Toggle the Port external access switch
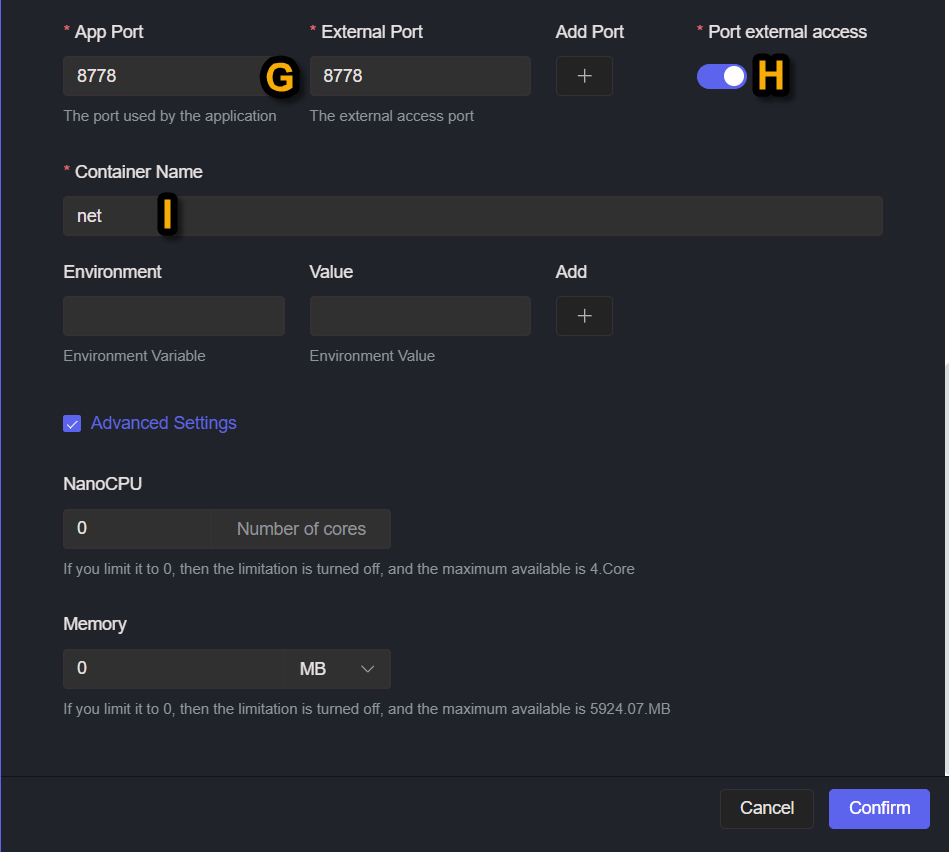This screenshot has width=949, height=852. 721,76
